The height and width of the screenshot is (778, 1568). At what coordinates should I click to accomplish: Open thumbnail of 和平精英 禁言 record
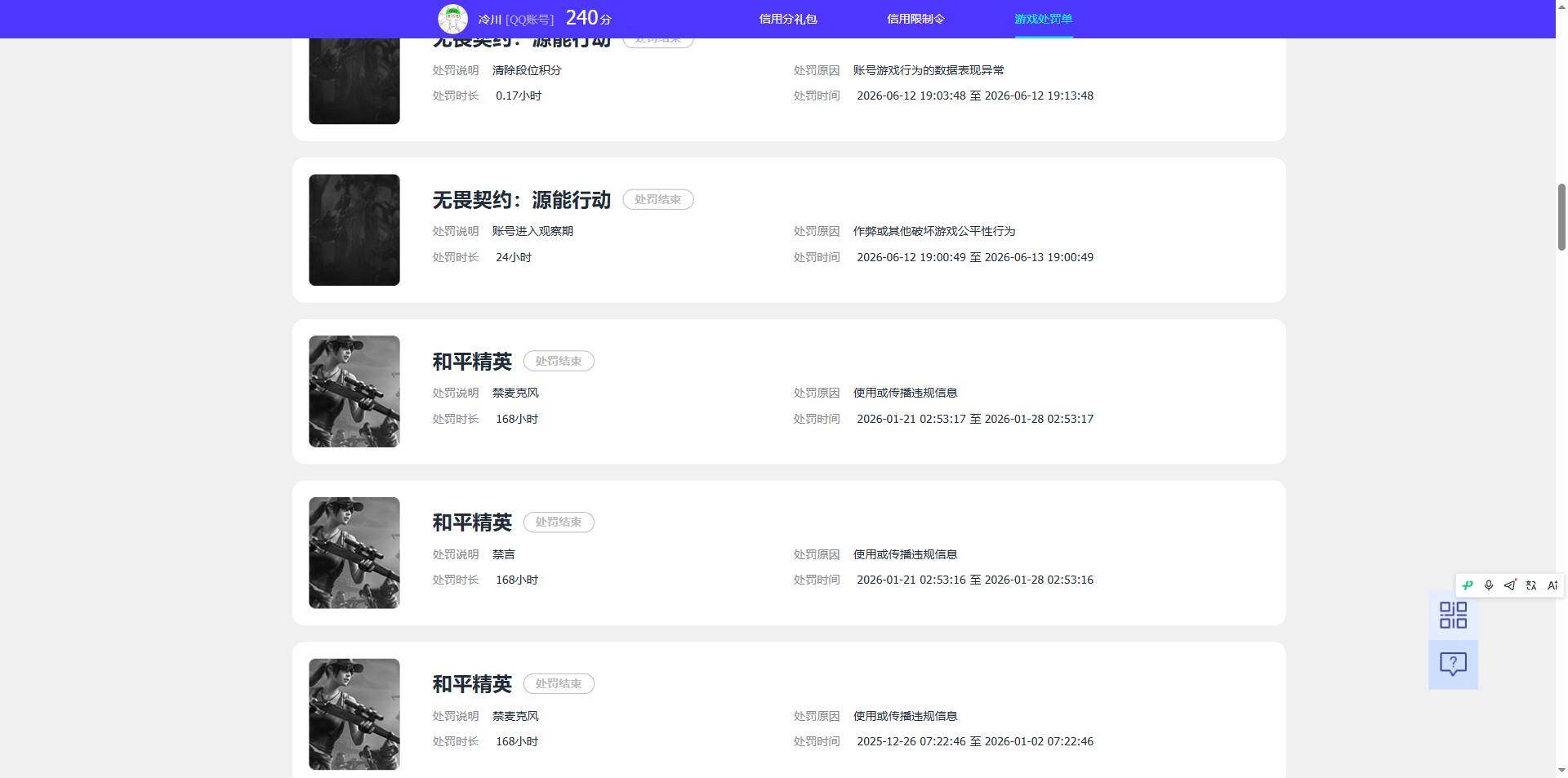pos(354,553)
